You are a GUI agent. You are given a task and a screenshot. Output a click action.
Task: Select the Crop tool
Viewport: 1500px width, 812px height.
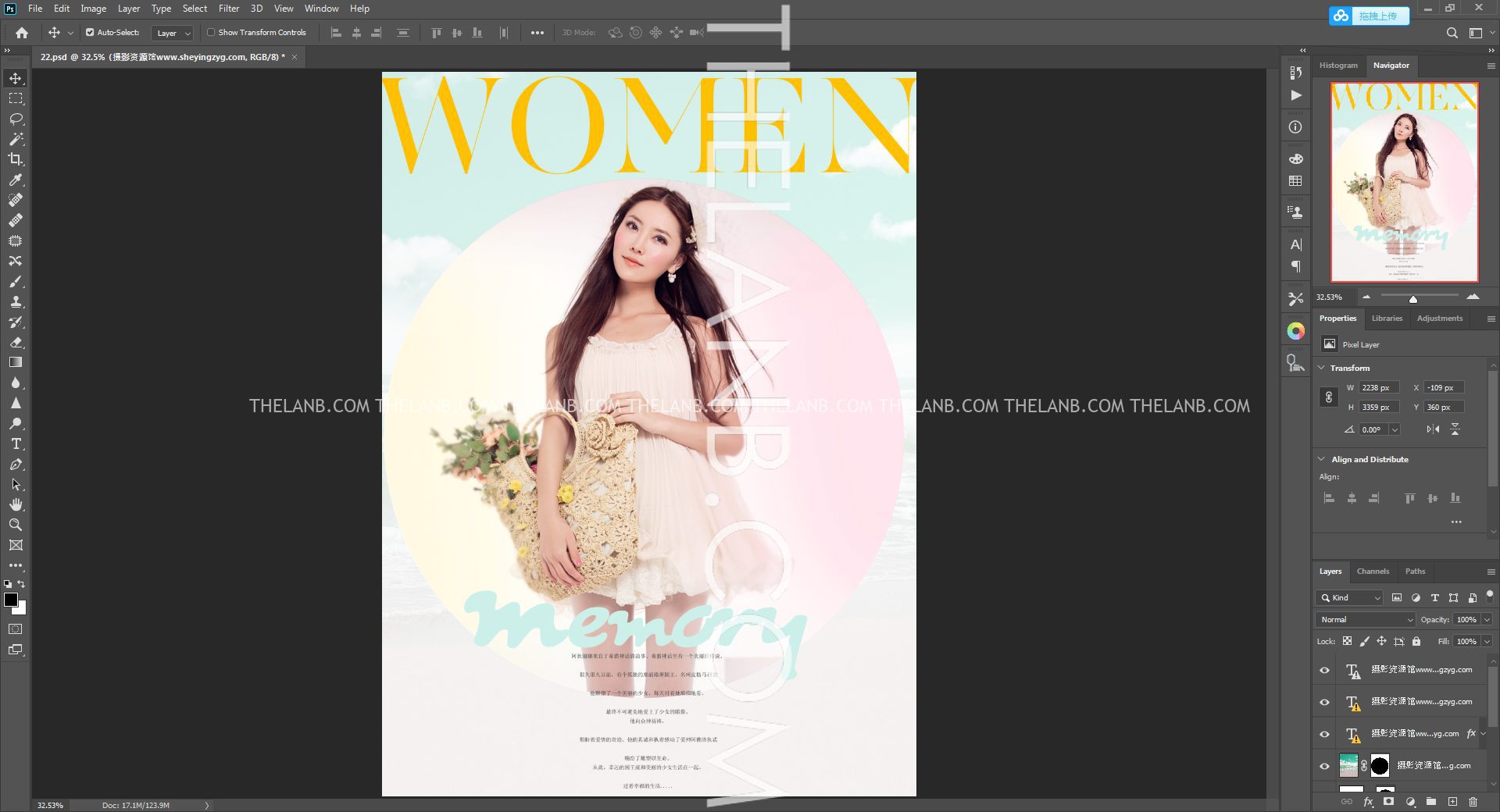(x=16, y=159)
